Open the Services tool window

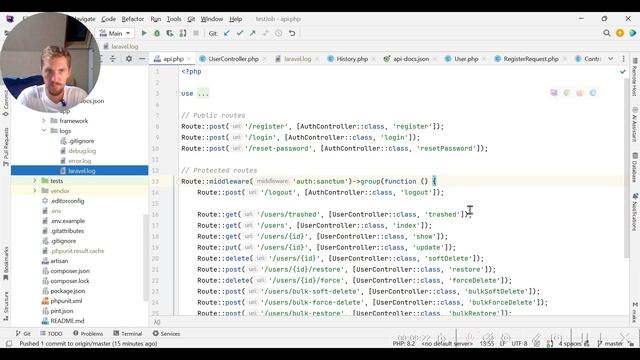166,333
